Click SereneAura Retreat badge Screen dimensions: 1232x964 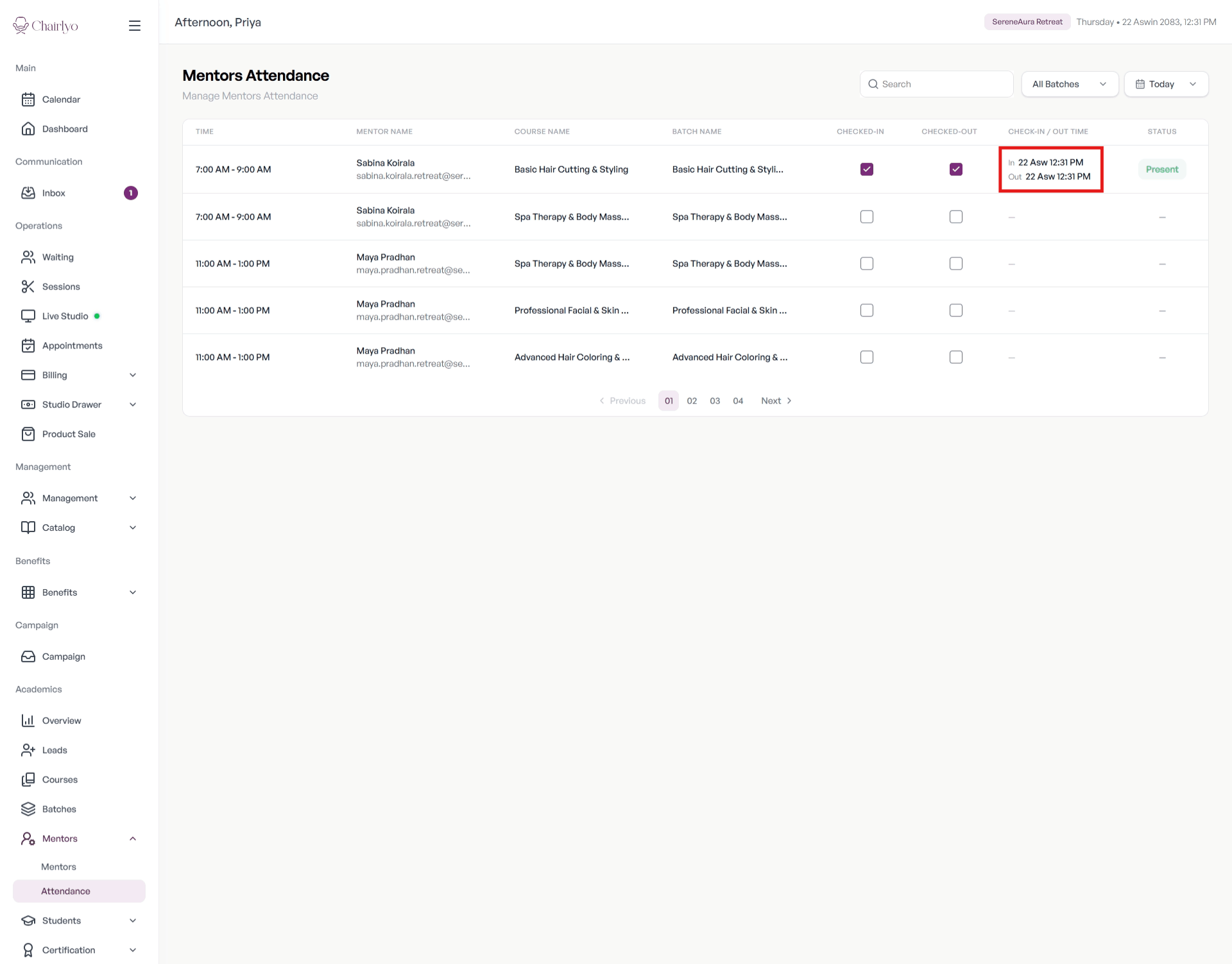click(1027, 22)
